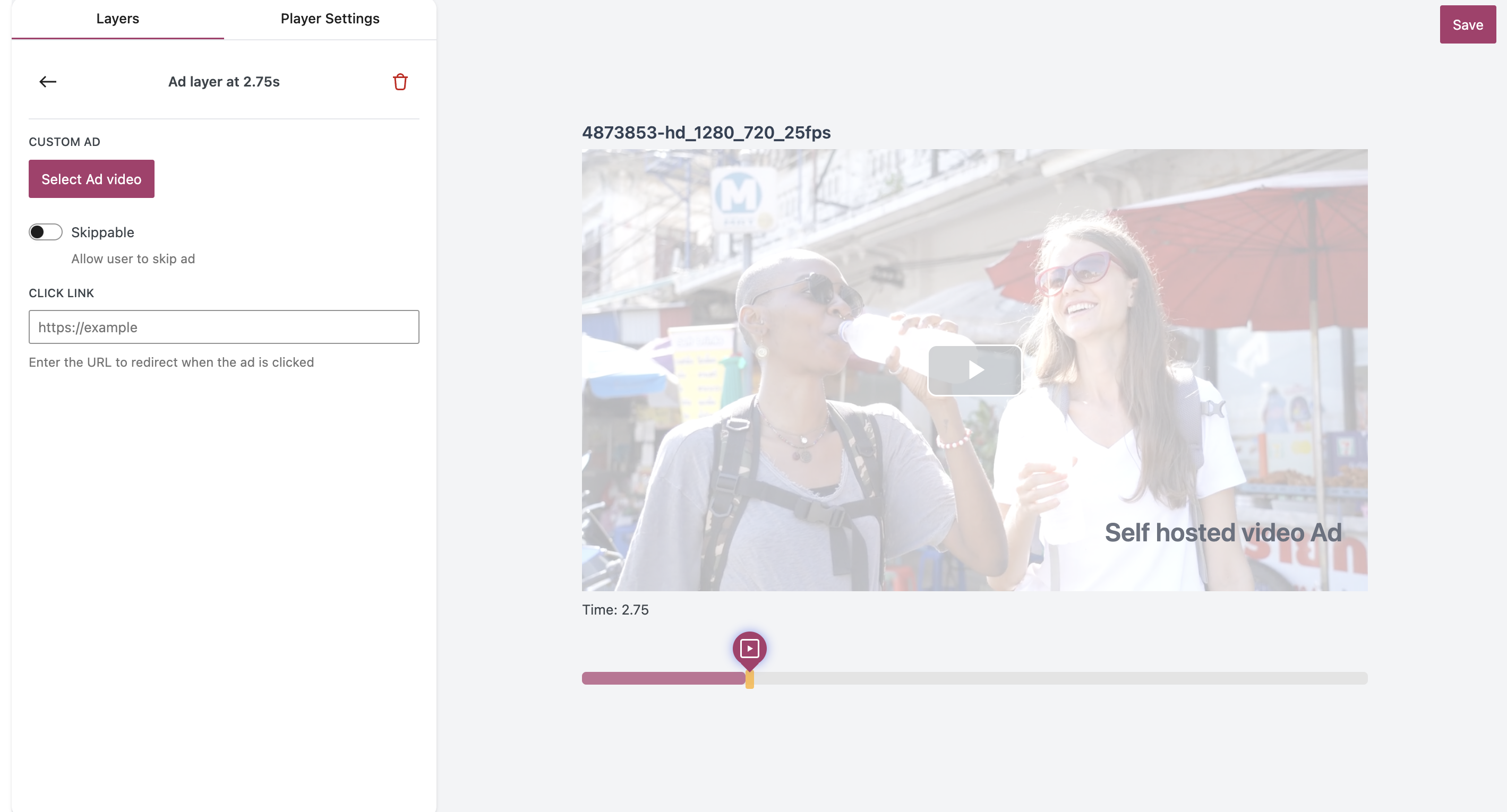Enable the Skippable toggle switch
Screen dimensions: 1507x812
[x=46, y=232]
